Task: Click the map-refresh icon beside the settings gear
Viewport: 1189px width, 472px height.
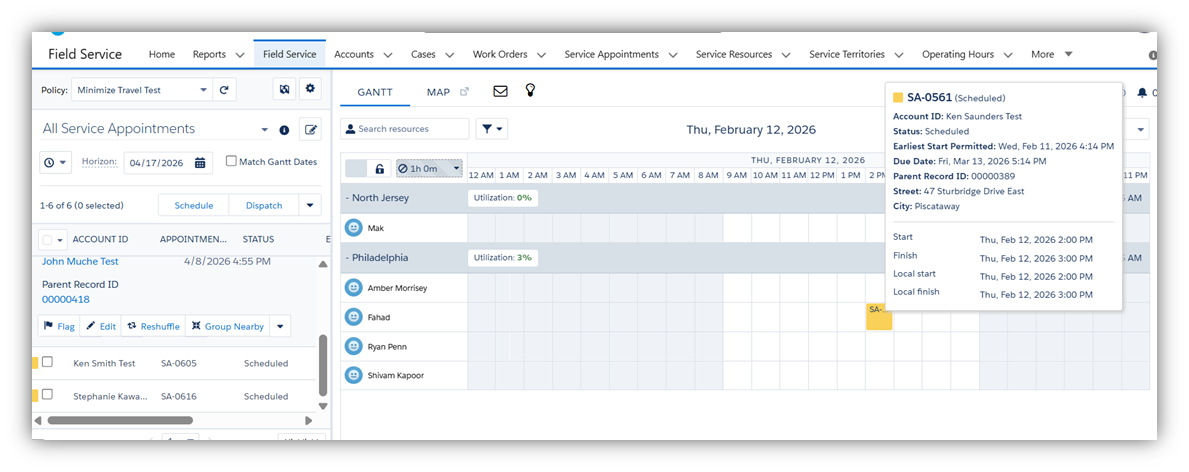Action: 284,90
